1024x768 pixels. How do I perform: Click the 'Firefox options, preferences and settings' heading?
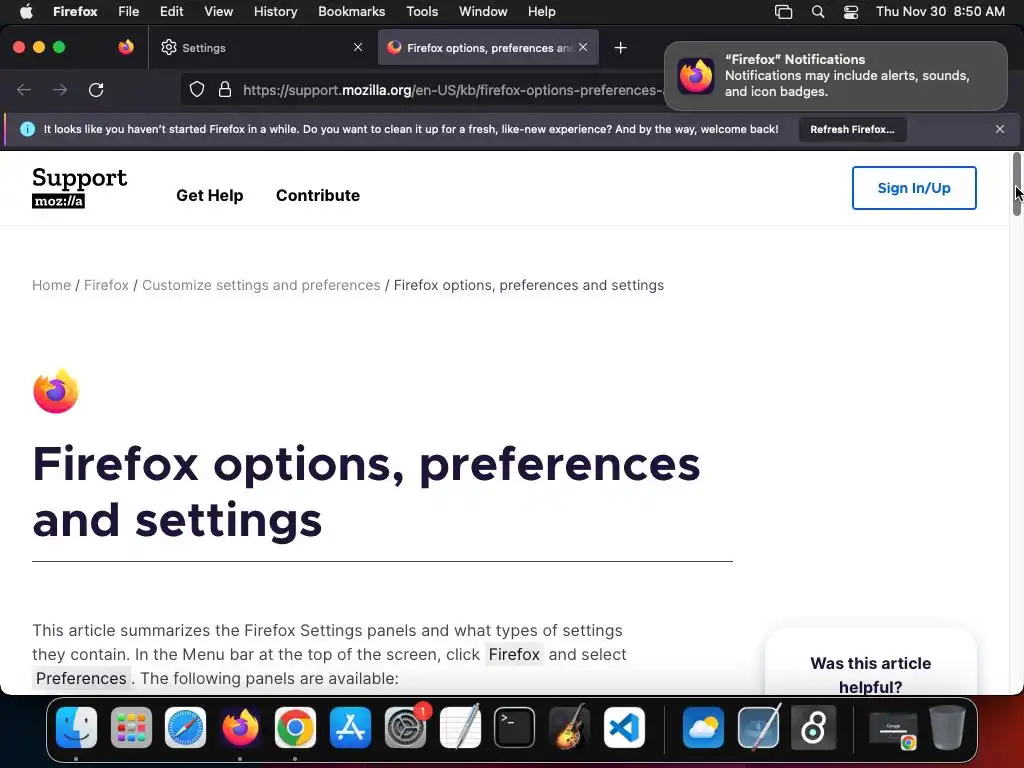coord(366,491)
